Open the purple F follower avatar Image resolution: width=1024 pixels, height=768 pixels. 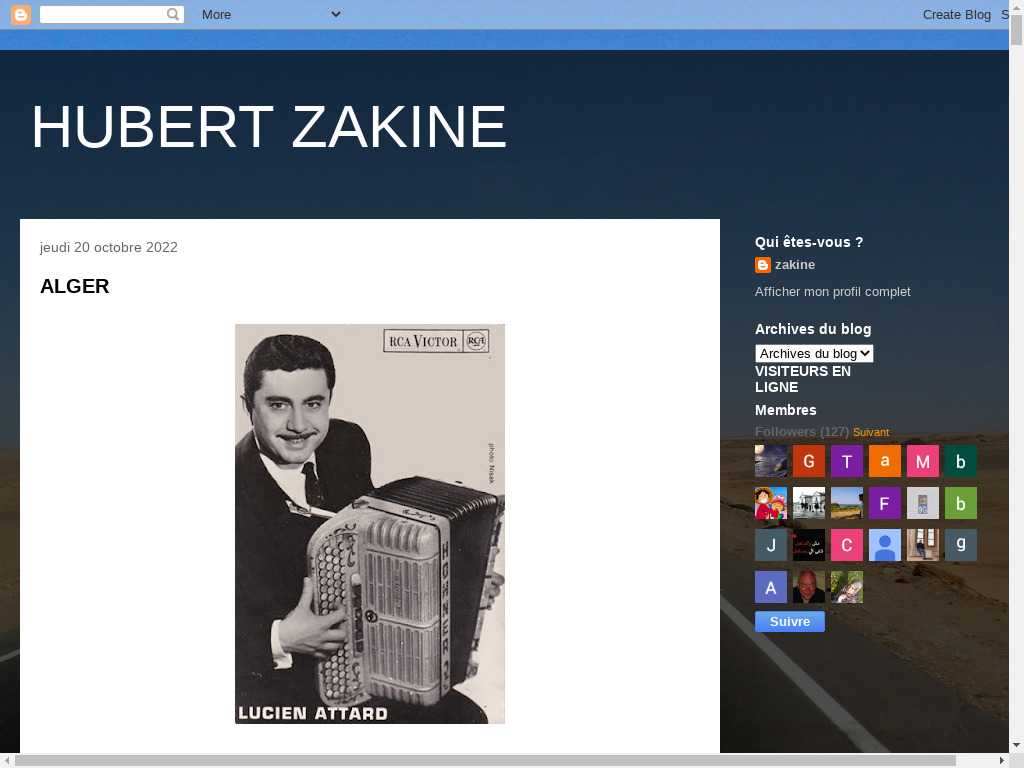[885, 503]
